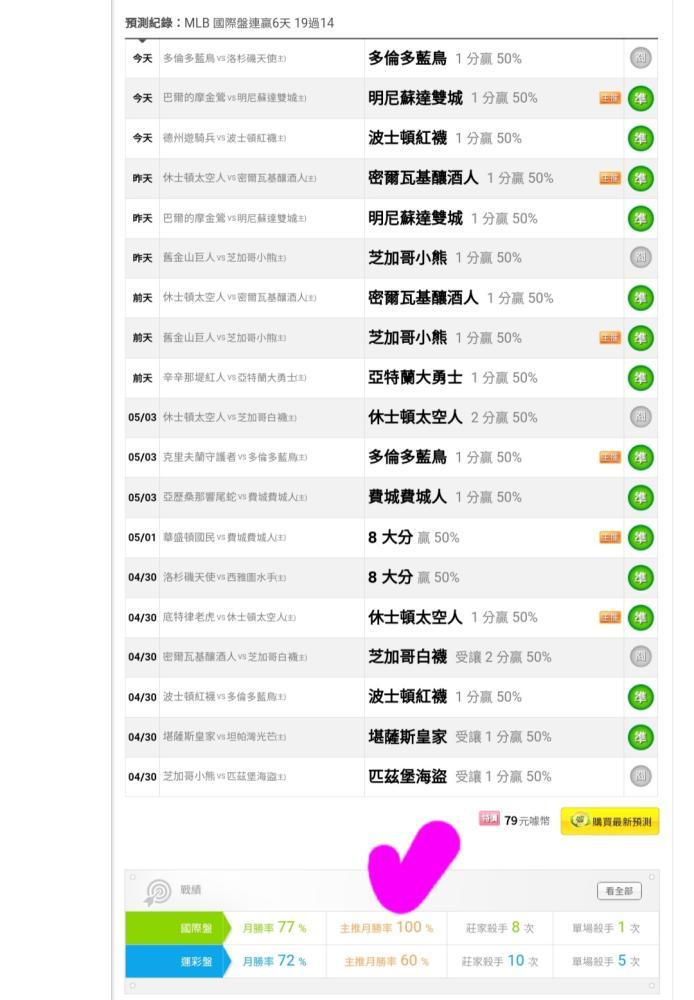The width and height of the screenshot is (694, 1000).
Task: Click 莊家殺手 10 次 statistic
Action: pyautogui.click(x=499, y=961)
